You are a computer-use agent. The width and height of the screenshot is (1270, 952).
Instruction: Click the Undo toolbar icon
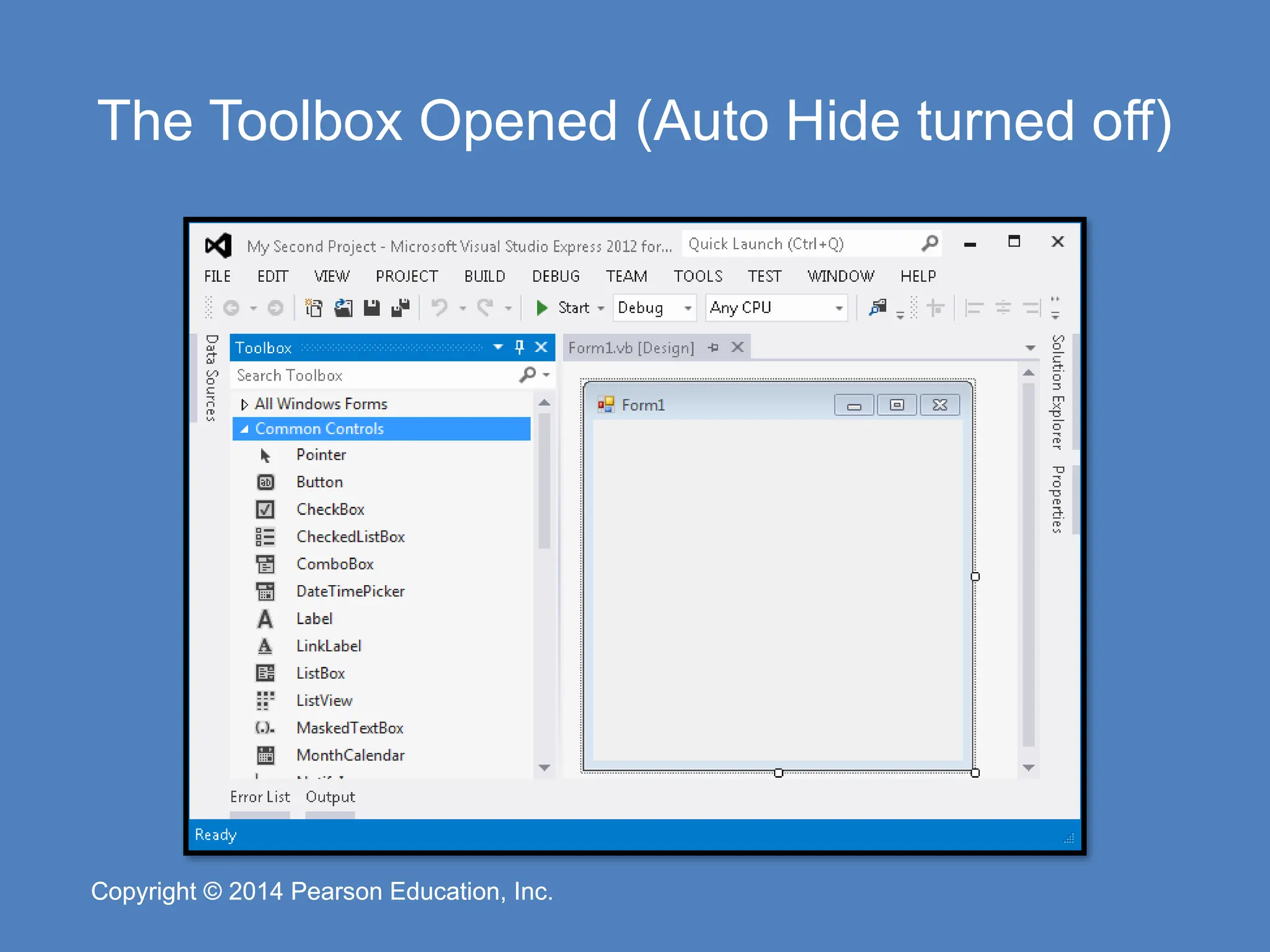click(x=440, y=308)
